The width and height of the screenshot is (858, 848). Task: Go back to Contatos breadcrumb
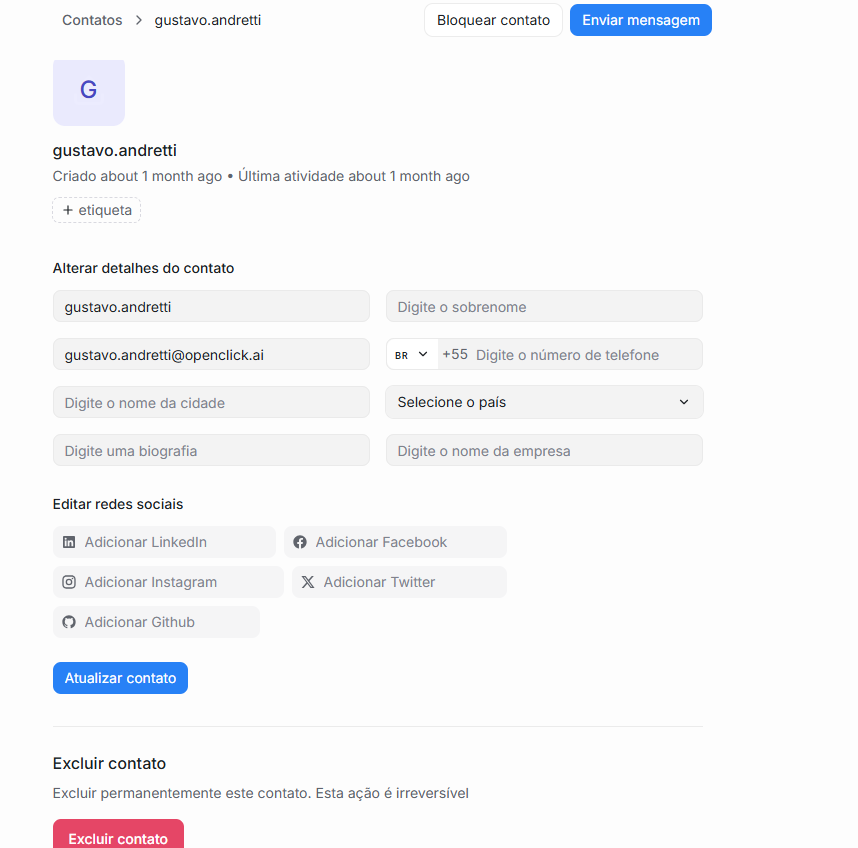point(92,20)
